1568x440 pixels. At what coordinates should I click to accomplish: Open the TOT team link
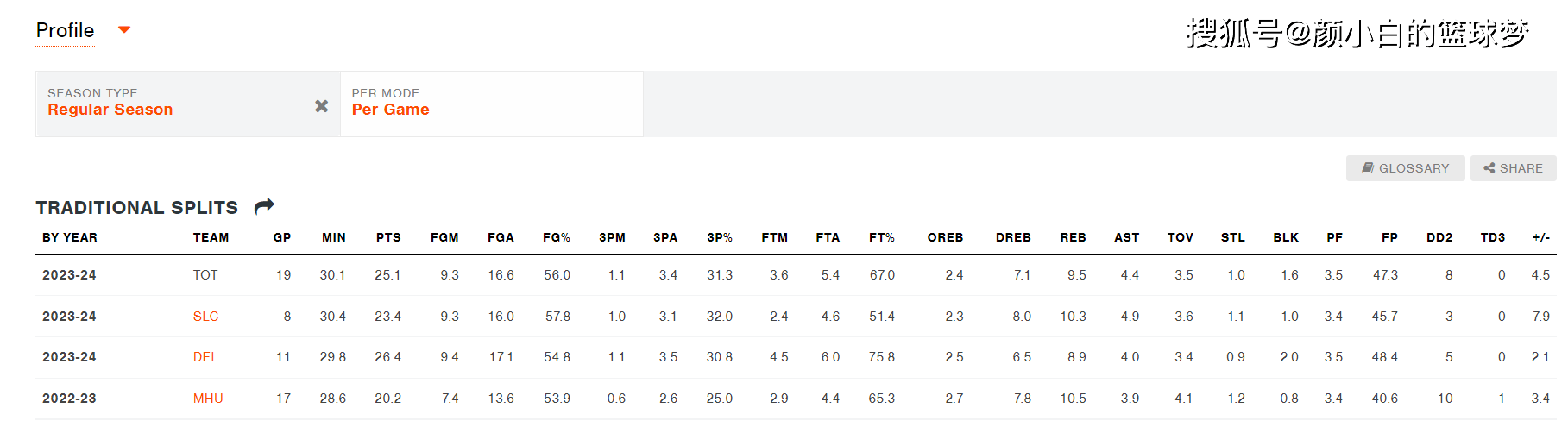click(x=205, y=275)
